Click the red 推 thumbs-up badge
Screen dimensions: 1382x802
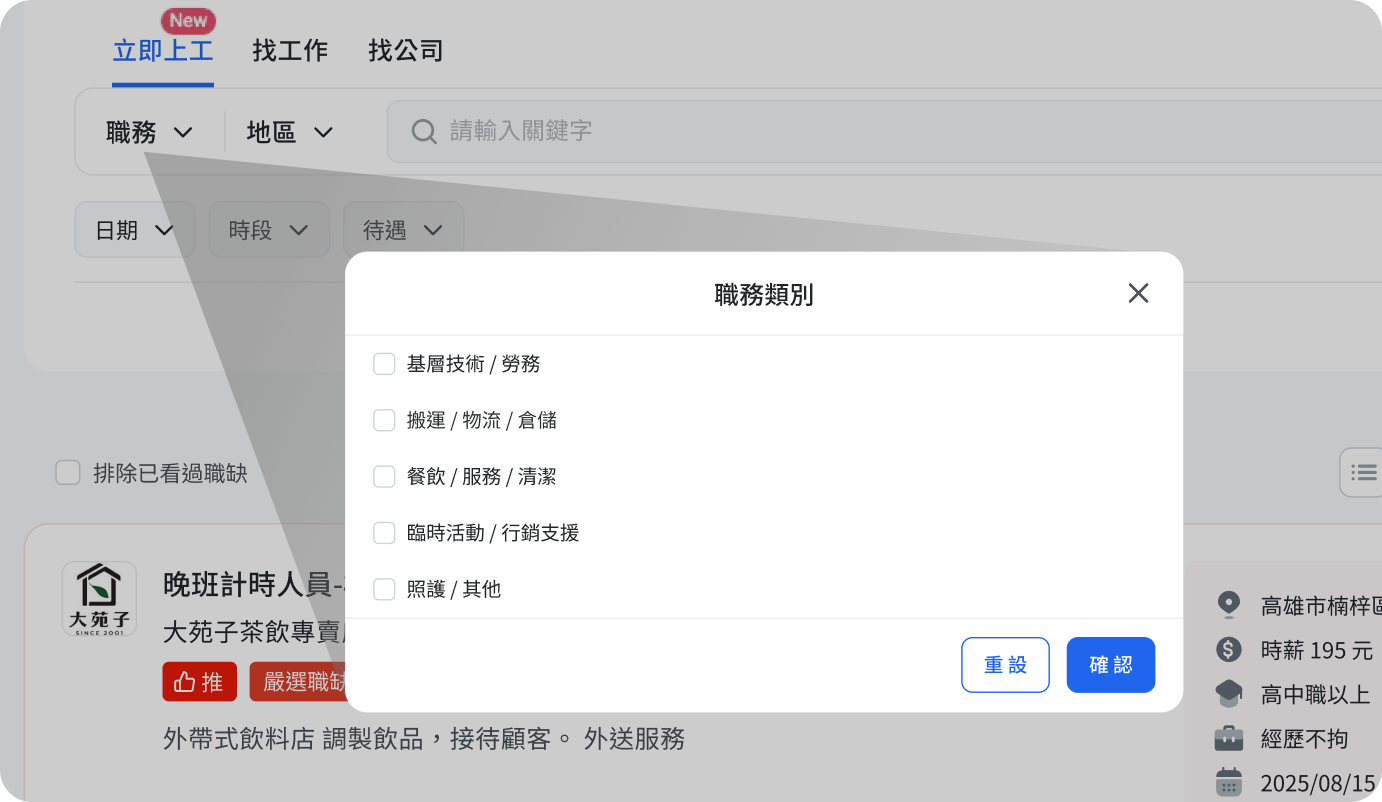click(x=199, y=682)
